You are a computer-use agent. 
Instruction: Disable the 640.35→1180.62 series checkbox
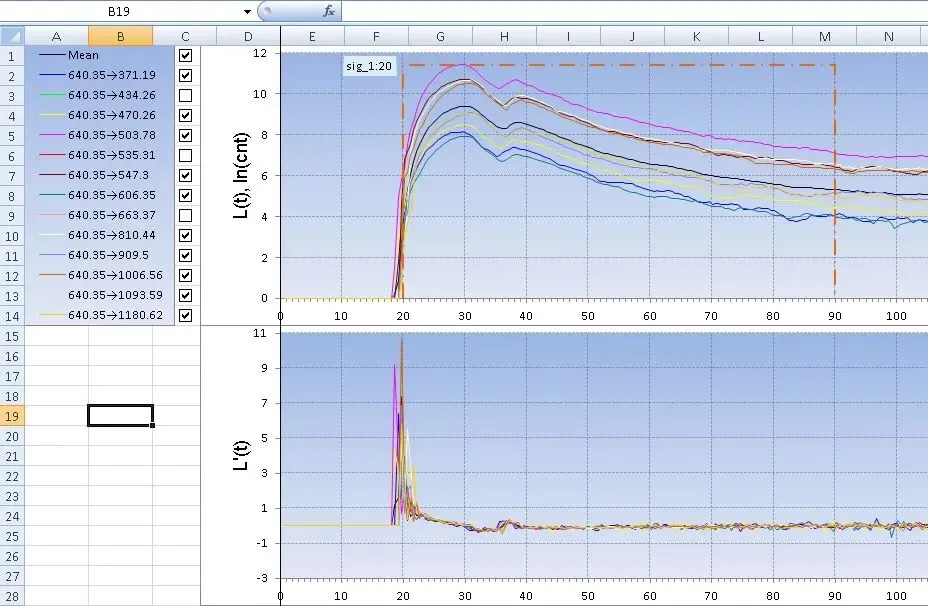click(x=185, y=315)
